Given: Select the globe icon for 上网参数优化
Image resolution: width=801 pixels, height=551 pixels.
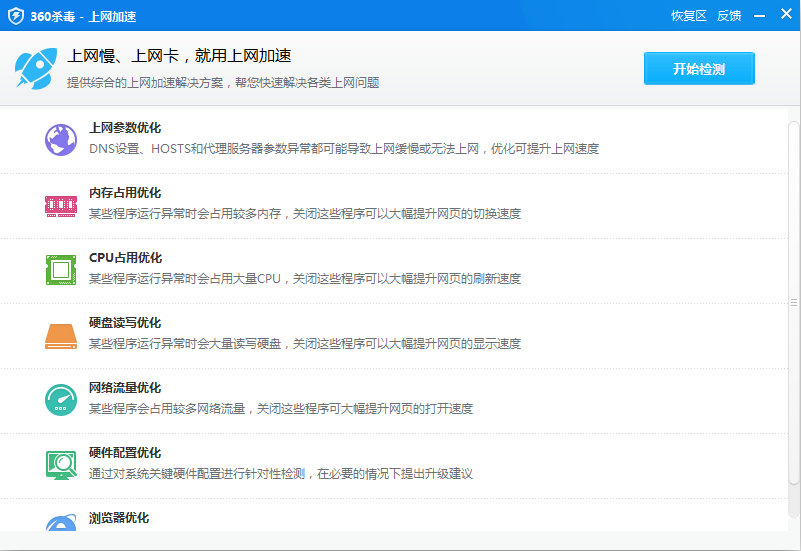Looking at the screenshot, I should (60, 140).
